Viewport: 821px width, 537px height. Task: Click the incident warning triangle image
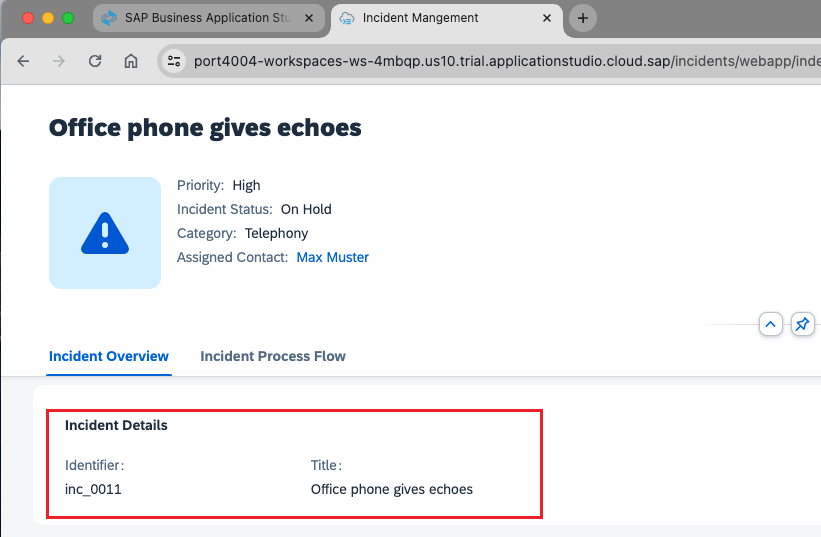(105, 233)
